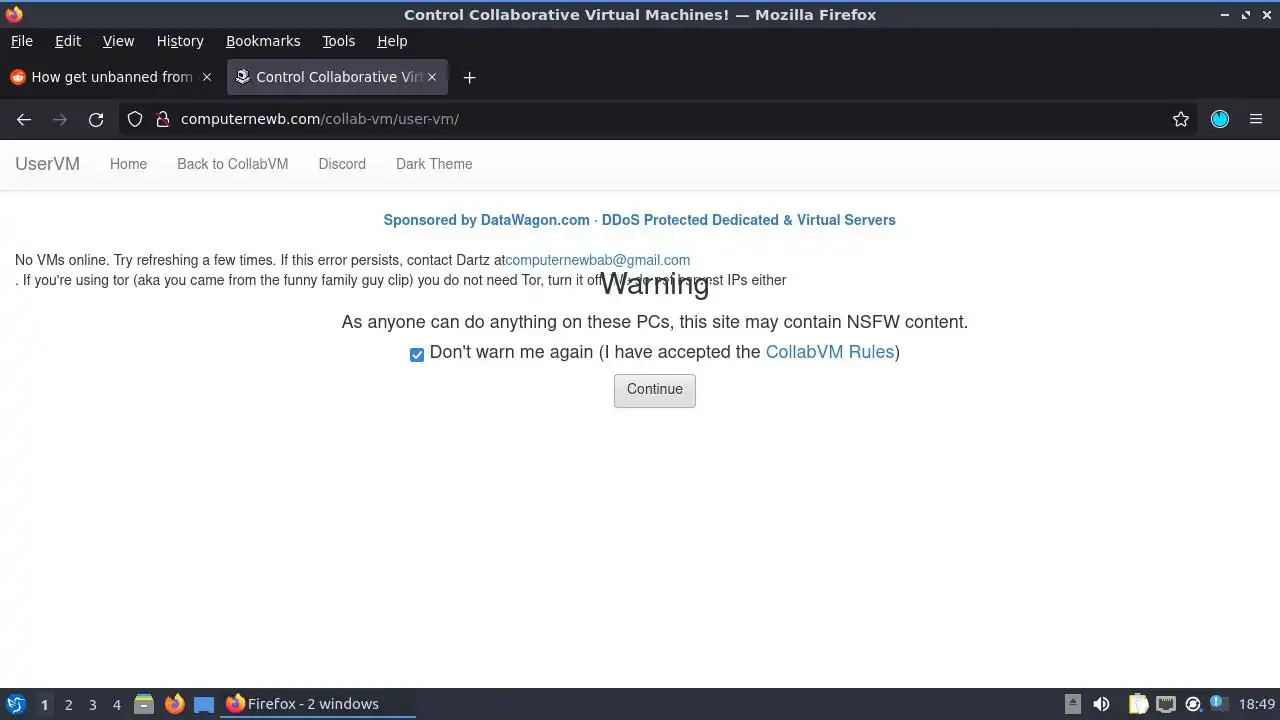Switch to workspace 2 in the pager
The width and height of the screenshot is (1280, 720).
point(68,705)
